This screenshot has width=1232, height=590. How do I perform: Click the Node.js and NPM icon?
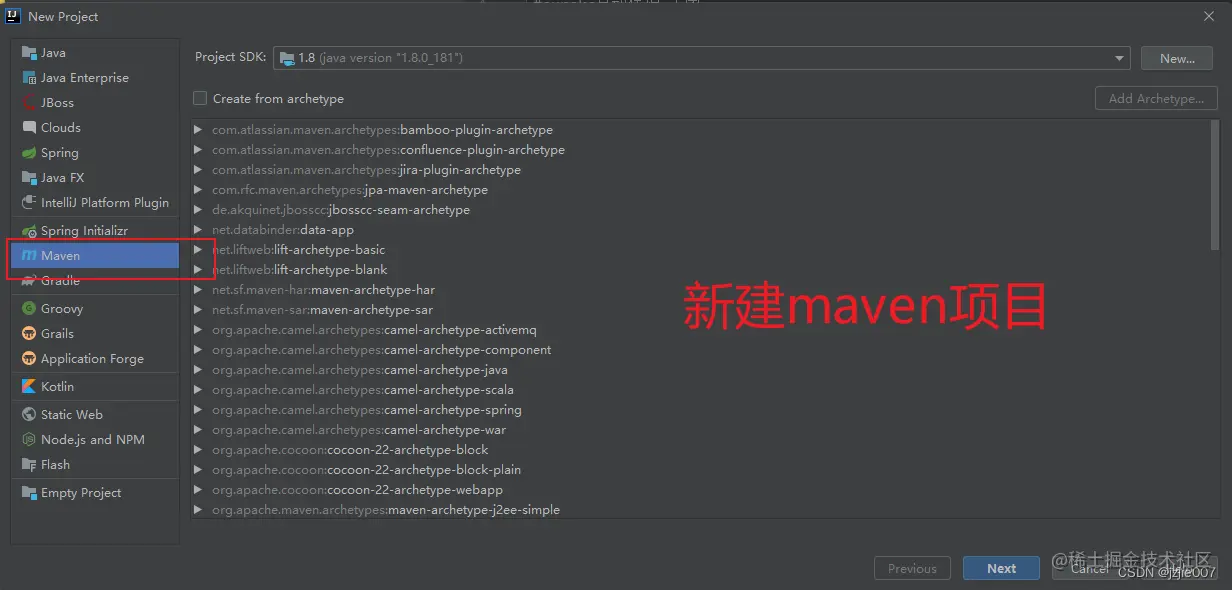[30, 439]
